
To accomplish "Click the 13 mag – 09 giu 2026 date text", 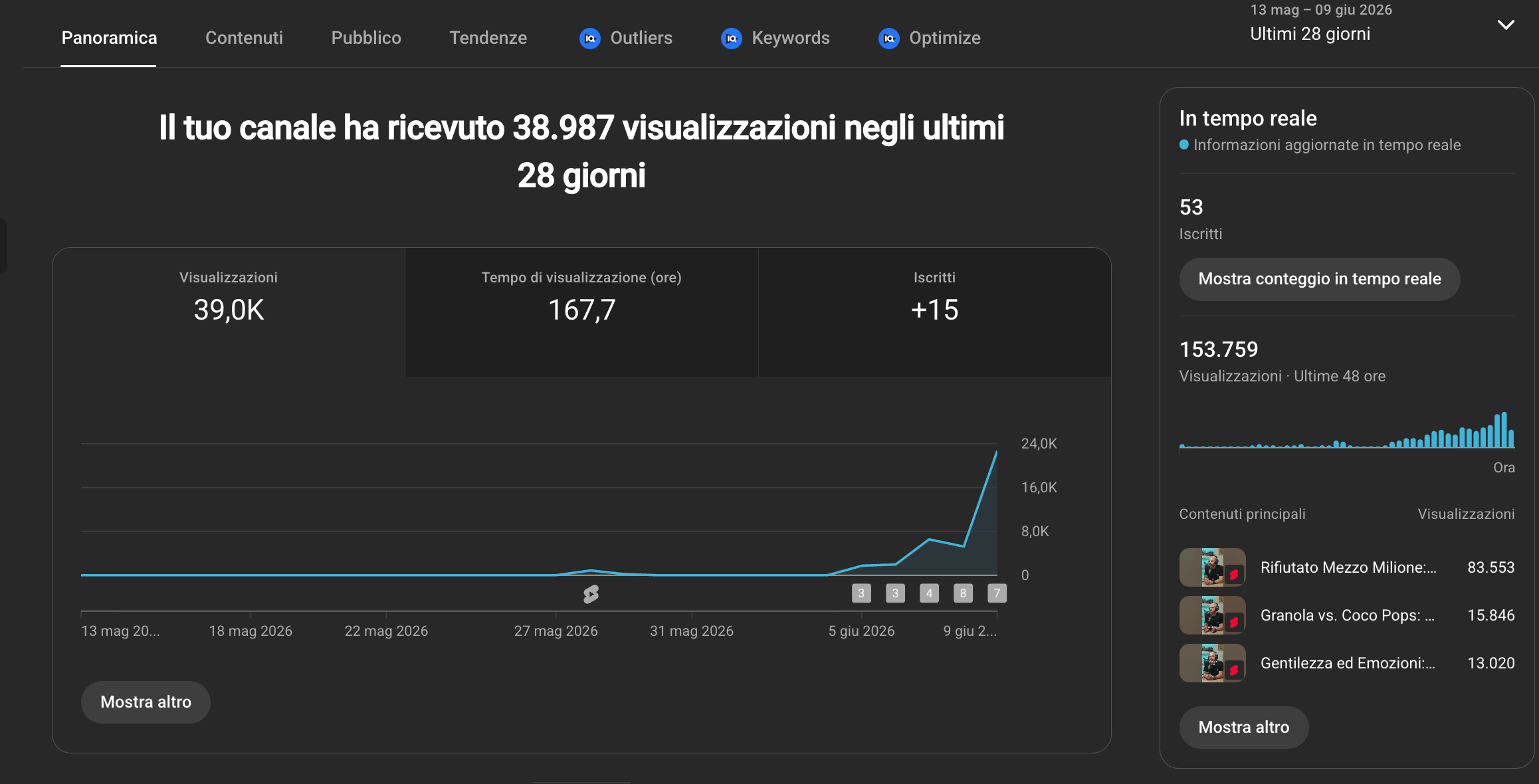I will (x=1321, y=10).
